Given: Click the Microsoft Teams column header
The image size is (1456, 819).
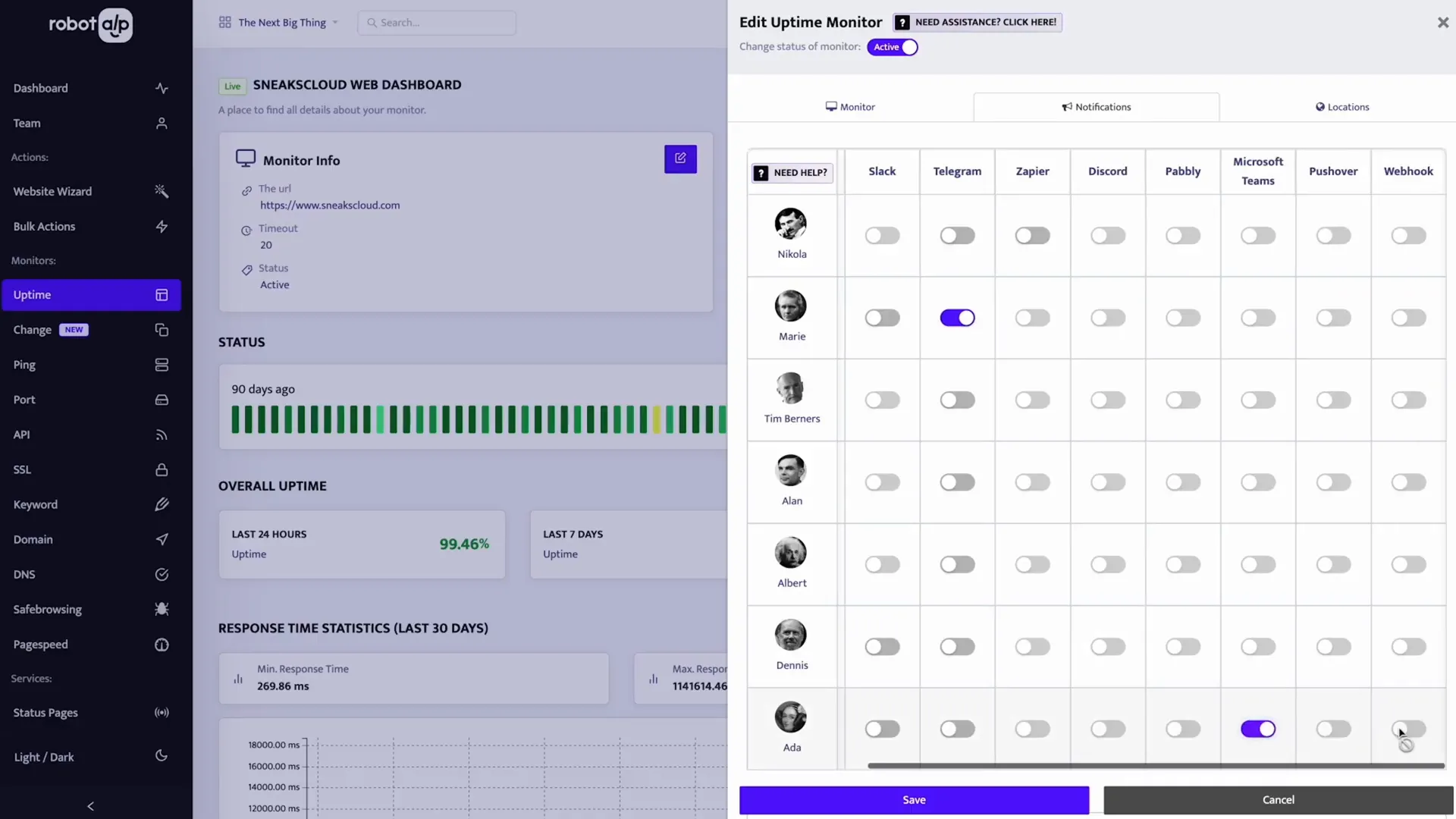Looking at the screenshot, I should [x=1258, y=171].
